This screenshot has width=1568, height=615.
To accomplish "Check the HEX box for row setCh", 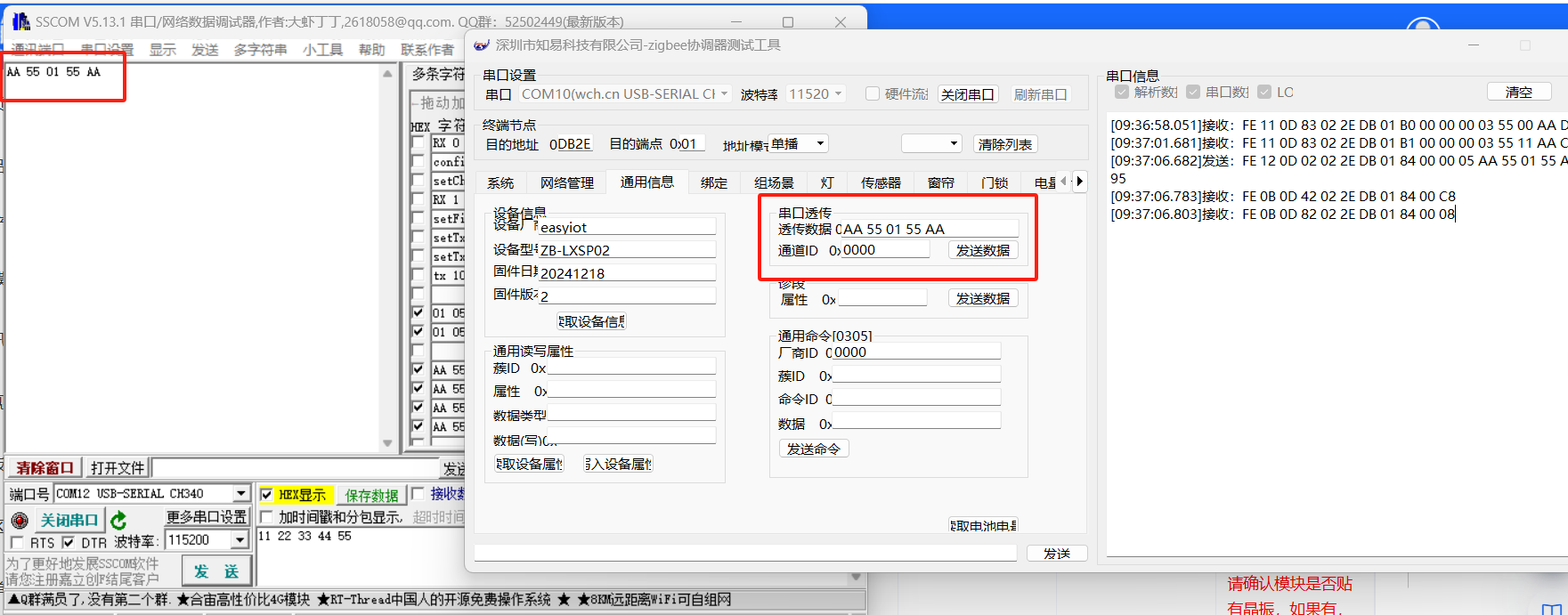I will tap(418, 181).
